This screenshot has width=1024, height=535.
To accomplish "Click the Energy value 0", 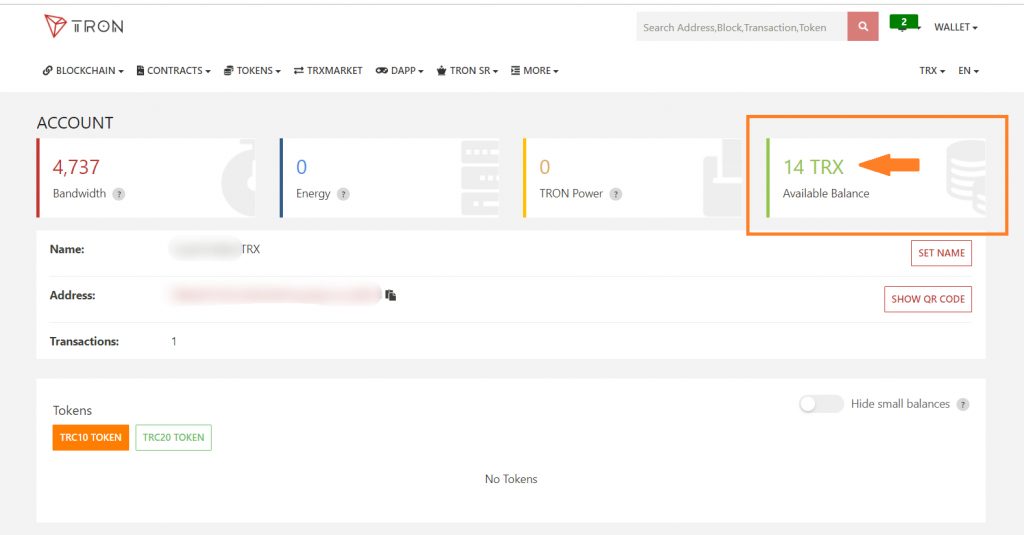I will click(301, 167).
